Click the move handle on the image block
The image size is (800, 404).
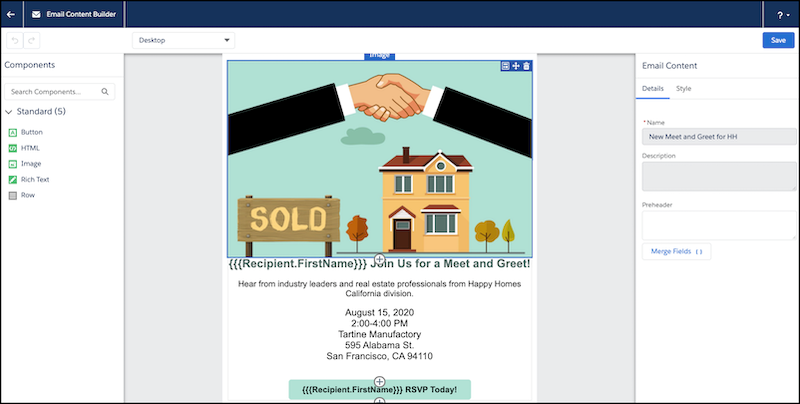click(x=516, y=66)
